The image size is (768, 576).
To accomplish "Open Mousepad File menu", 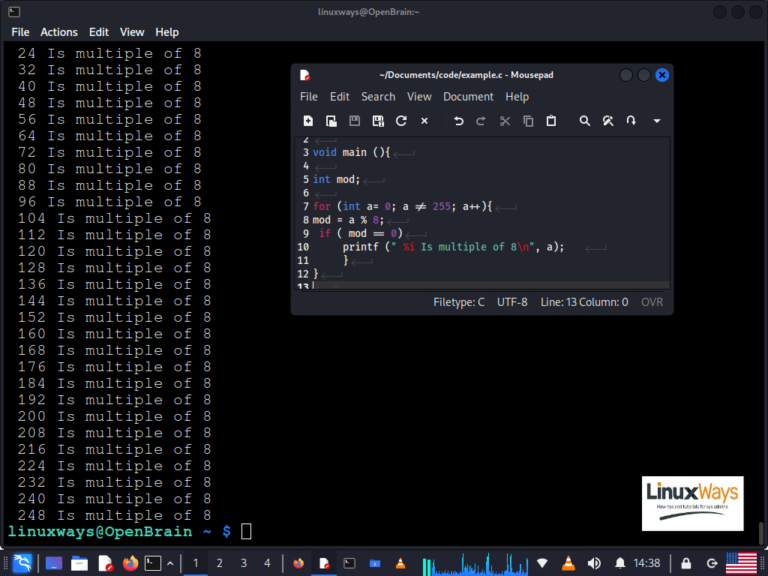I will 309,97.
